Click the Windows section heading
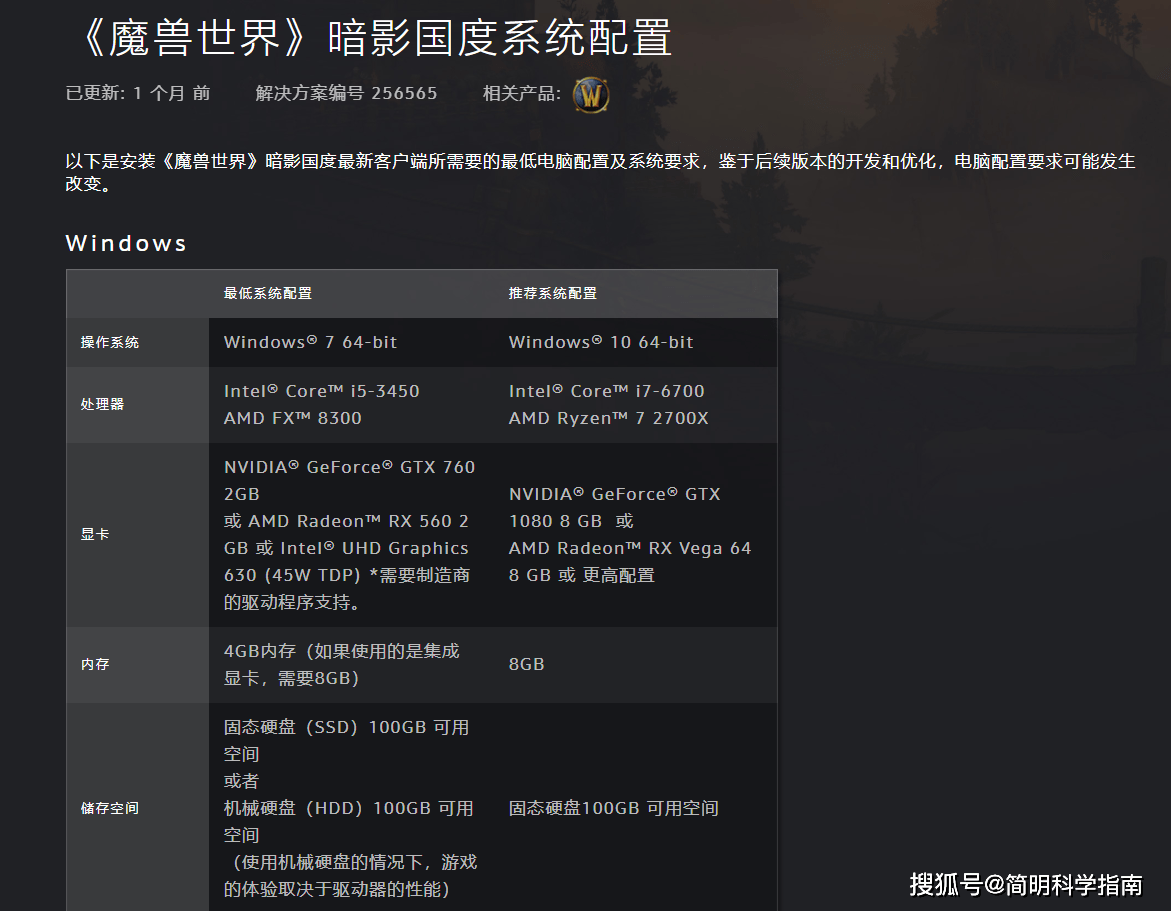 (x=126, y=243)
